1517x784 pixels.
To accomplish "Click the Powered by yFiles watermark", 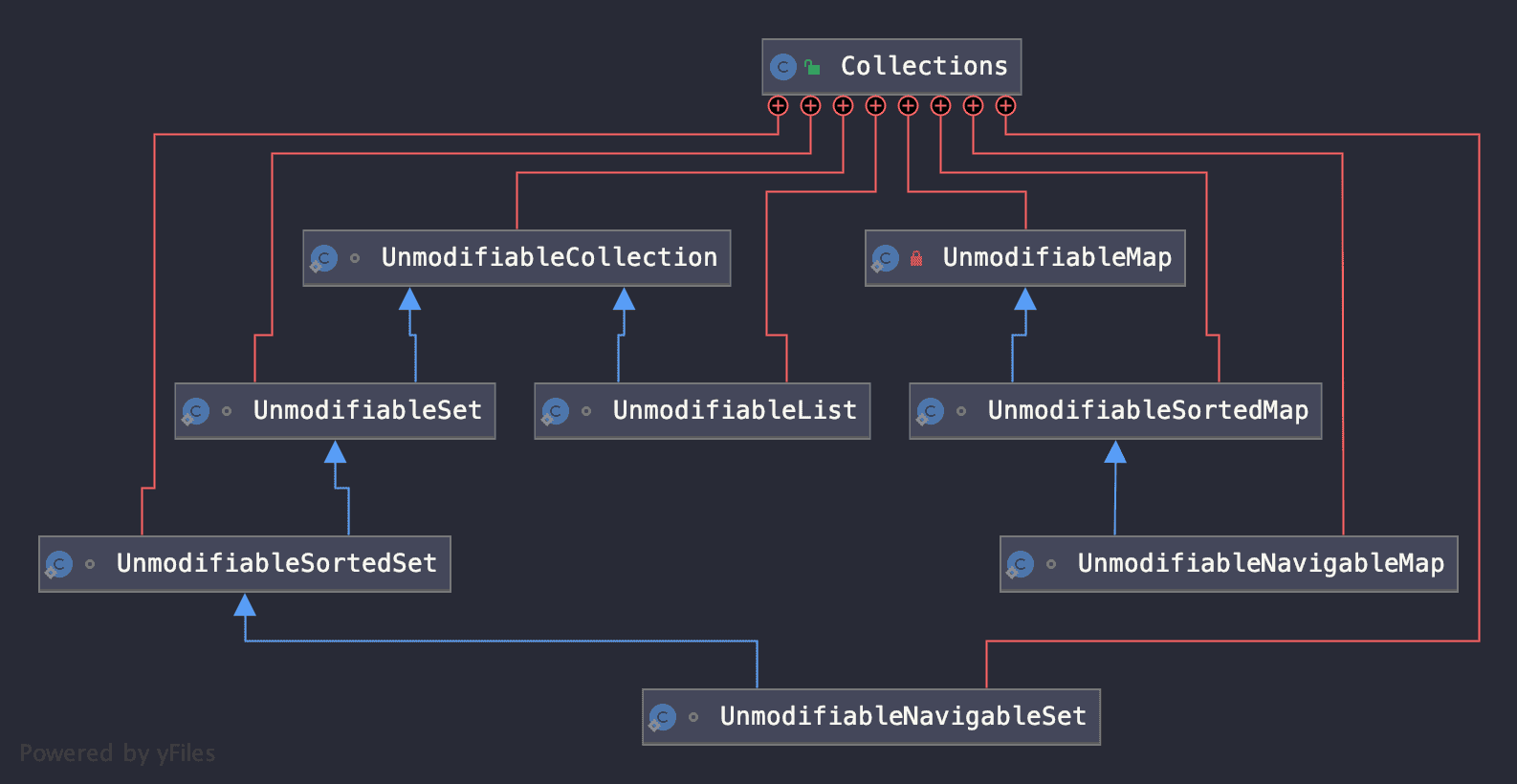I will 118,753.
